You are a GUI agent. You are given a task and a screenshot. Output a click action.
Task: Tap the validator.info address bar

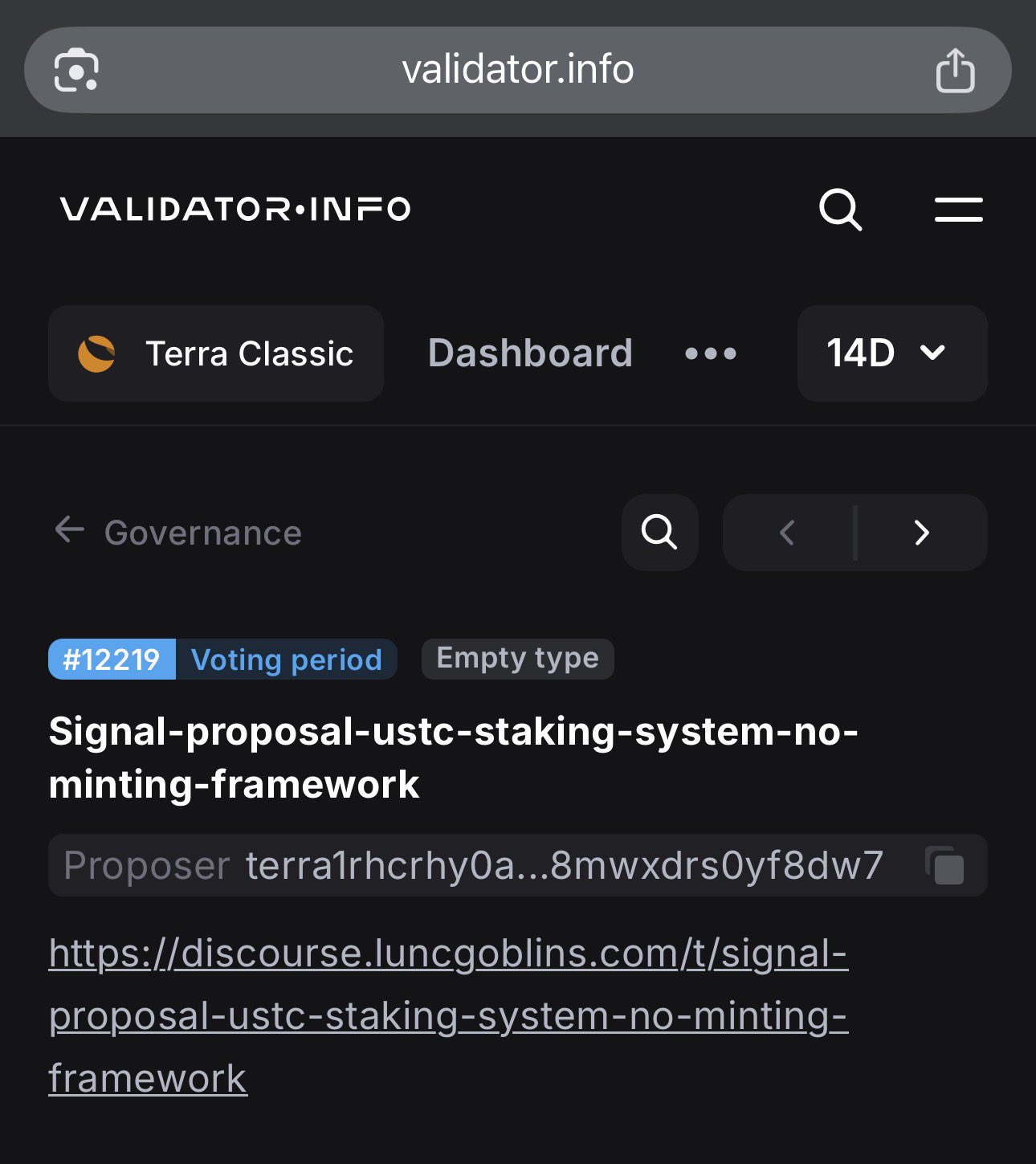coord(518,70)
